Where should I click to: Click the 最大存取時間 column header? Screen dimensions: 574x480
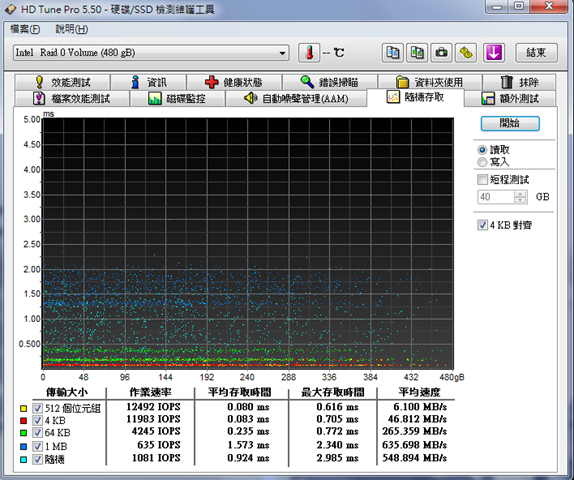[x=333, y=392]
